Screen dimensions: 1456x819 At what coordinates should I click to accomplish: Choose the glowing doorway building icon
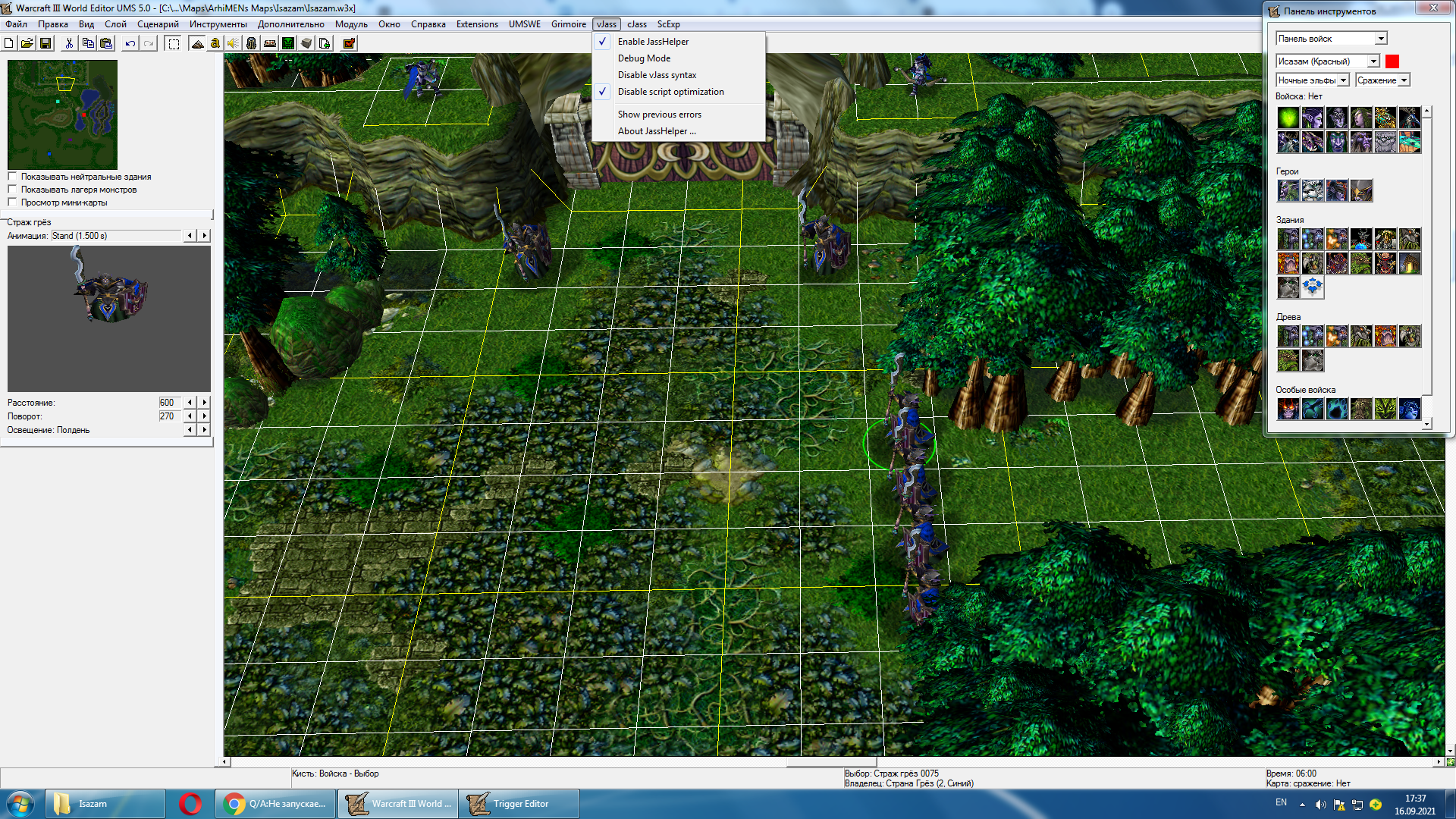[x=1410, y=263]
